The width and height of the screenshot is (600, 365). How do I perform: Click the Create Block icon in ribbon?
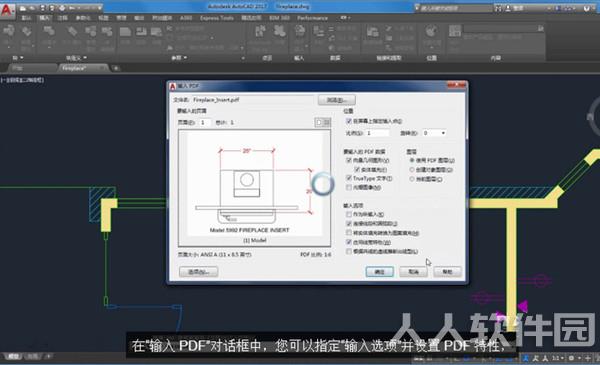click(x=49, y=31)
